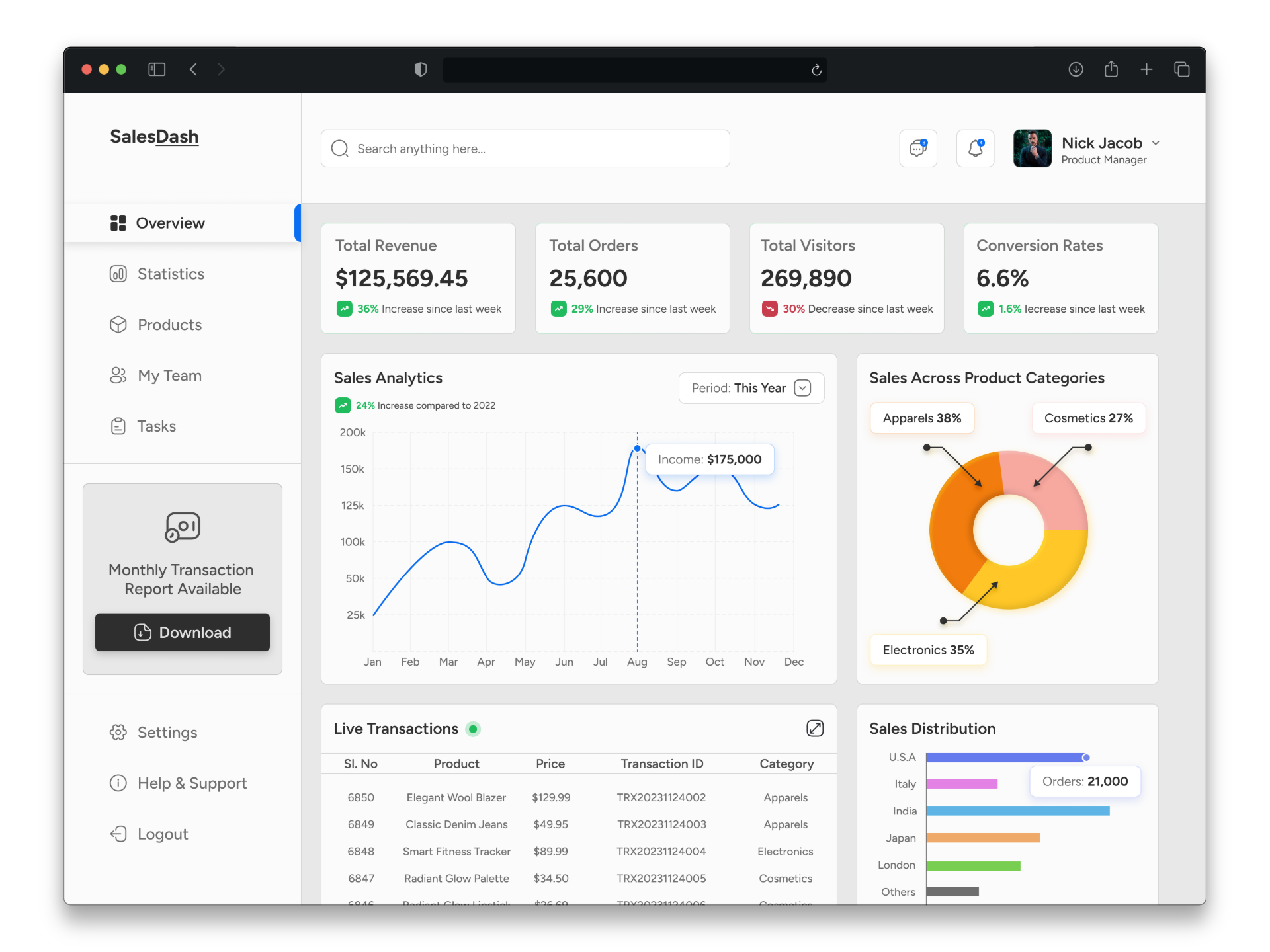Viewport: 1270px width, 952px height.
Task: Click the SalesDash logo link
Action: (153, 137)
